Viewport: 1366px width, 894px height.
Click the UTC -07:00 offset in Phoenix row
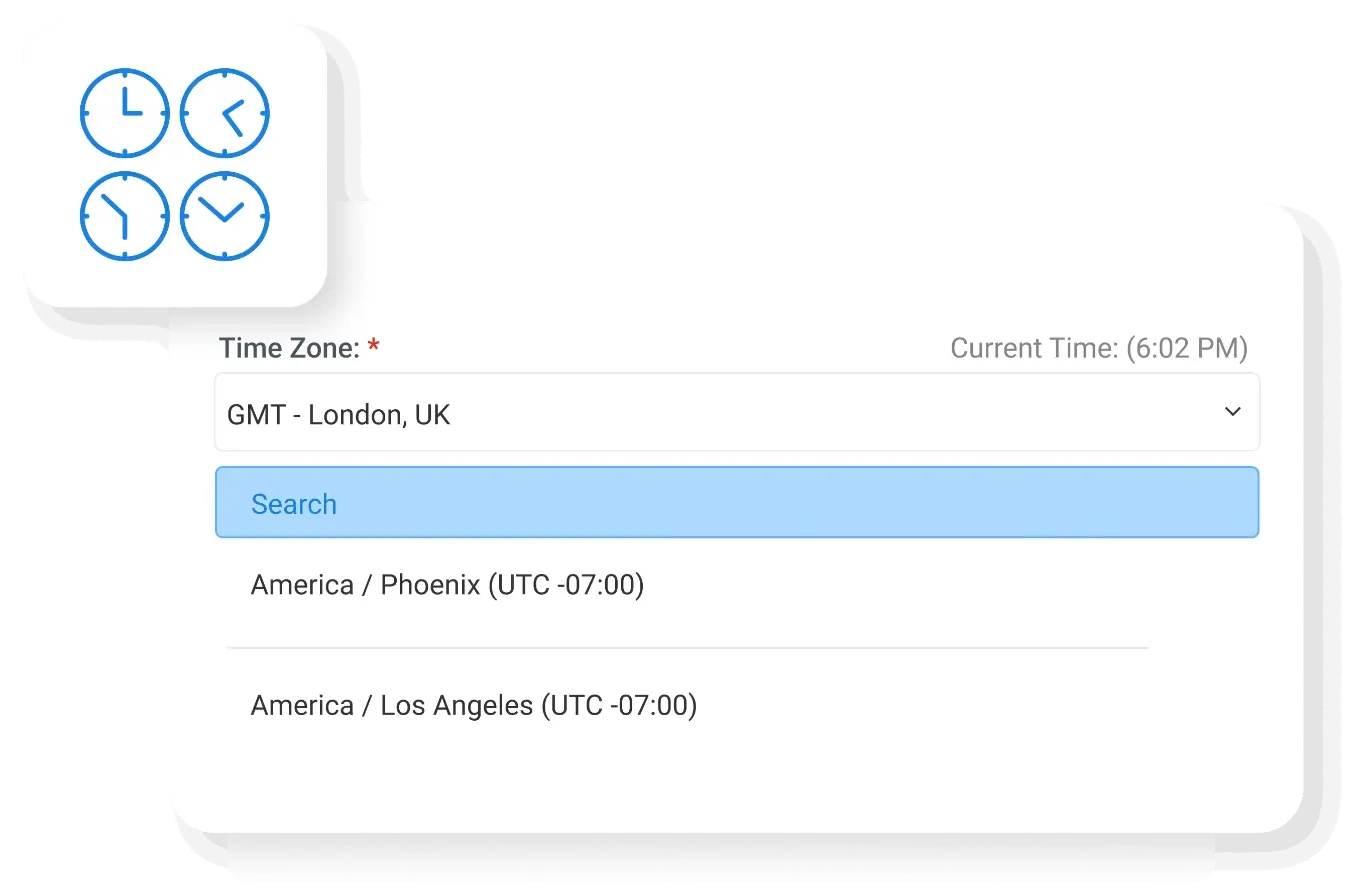click(x=566, y=585)
